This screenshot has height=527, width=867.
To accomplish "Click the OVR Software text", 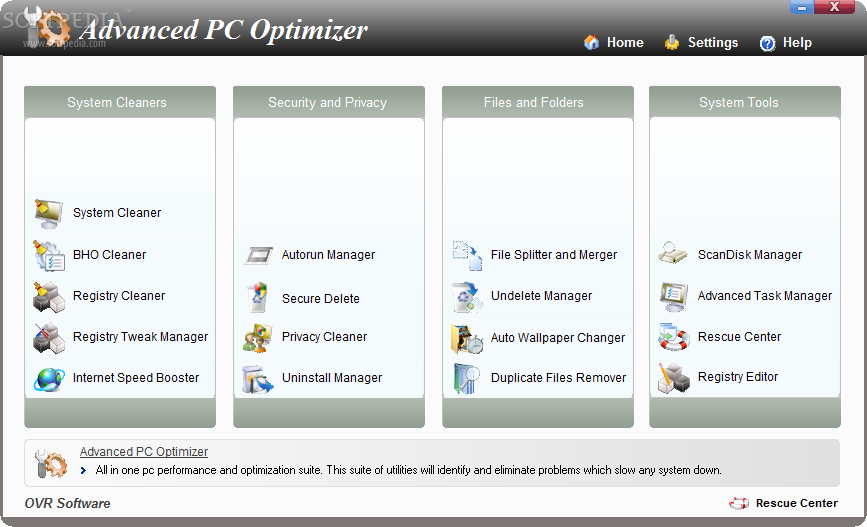I will (67, 503).
